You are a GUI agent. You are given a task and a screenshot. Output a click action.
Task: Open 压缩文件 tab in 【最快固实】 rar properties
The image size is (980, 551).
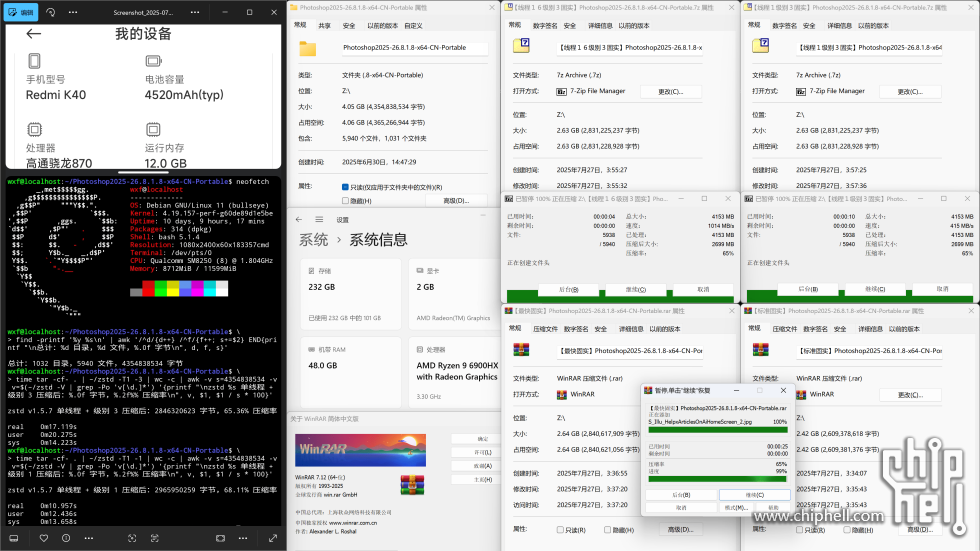(x=545, y=329)
